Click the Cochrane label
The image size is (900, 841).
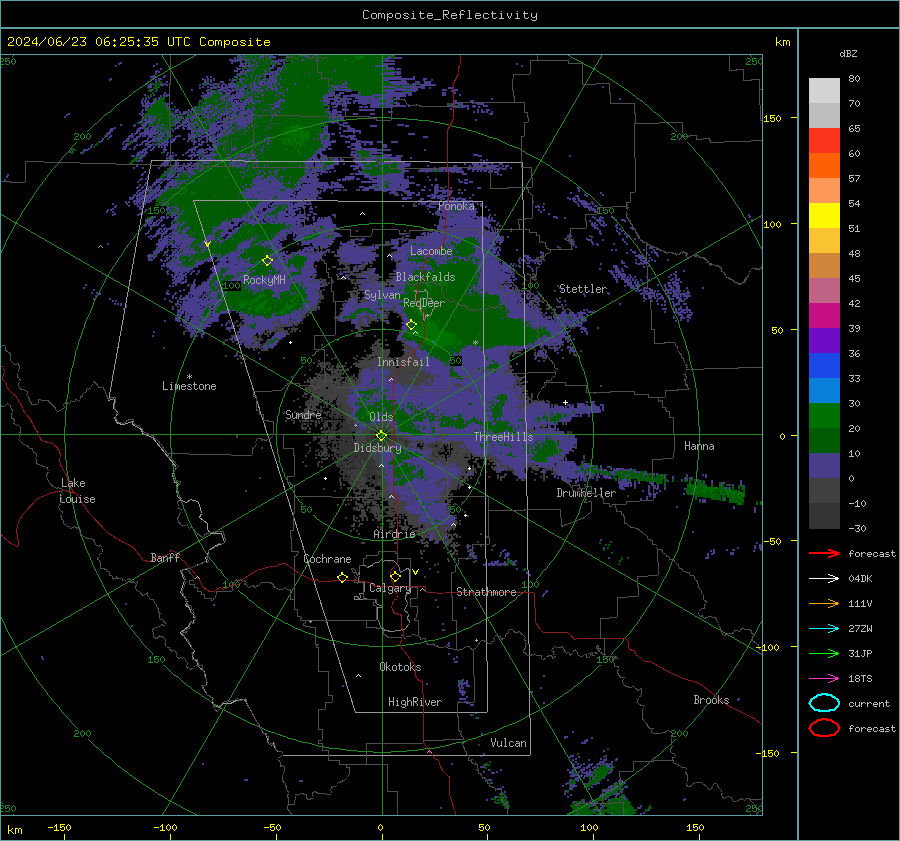point(327,559)
